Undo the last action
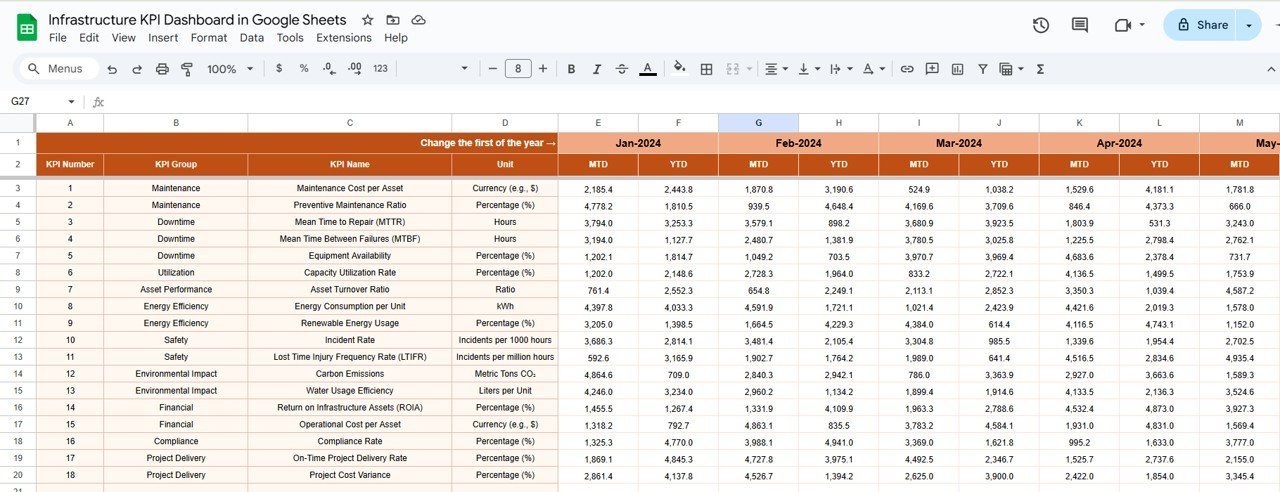This screenshot has height=492, width=1280. (x=112, y=69)
